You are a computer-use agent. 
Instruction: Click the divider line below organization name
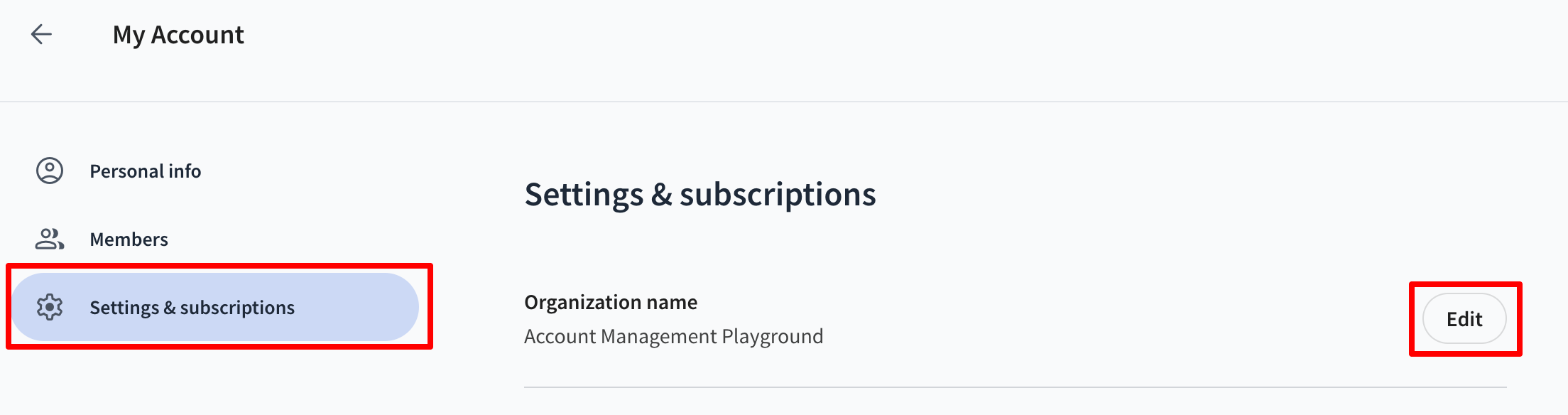1016,387
